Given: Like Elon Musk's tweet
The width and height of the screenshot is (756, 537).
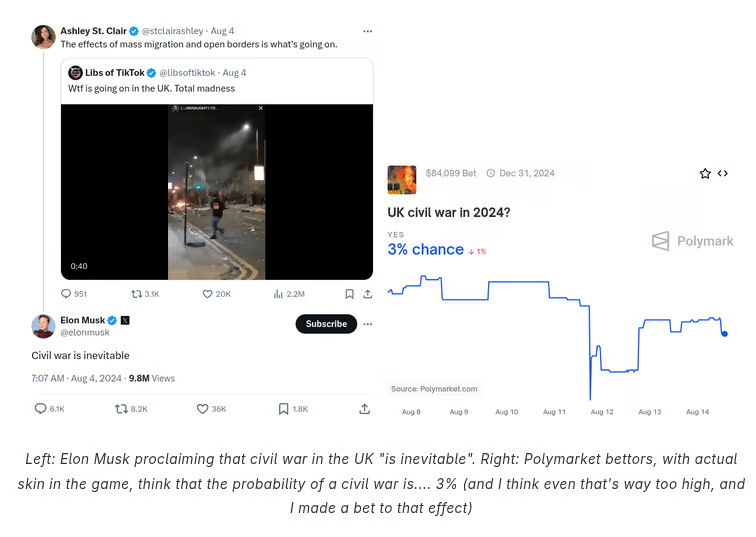Looking at the screenshot, I should [202, 408].
